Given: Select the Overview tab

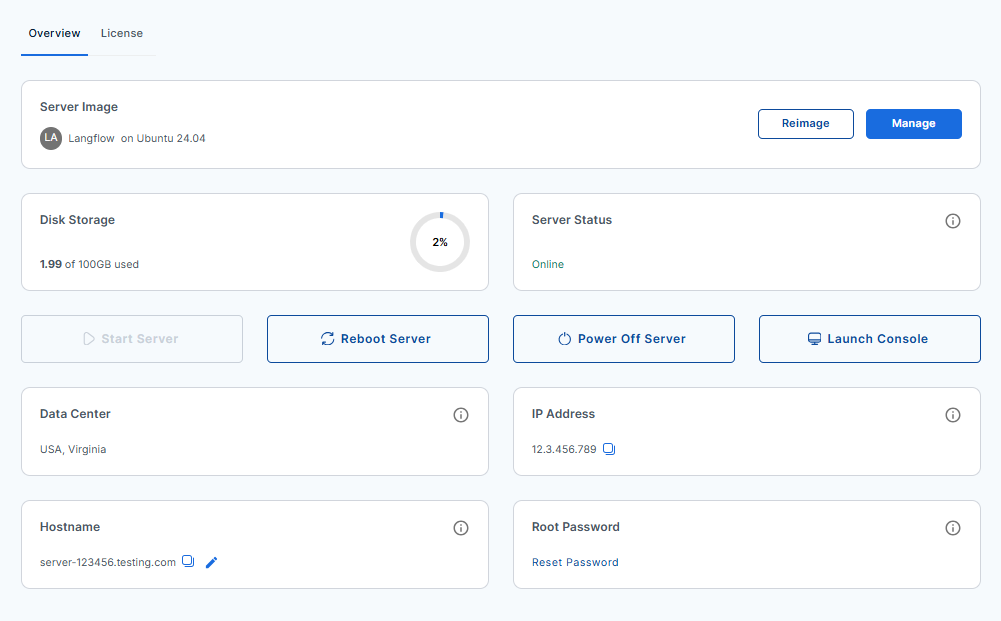Looking at the screenshot, I should pos(54,33).
